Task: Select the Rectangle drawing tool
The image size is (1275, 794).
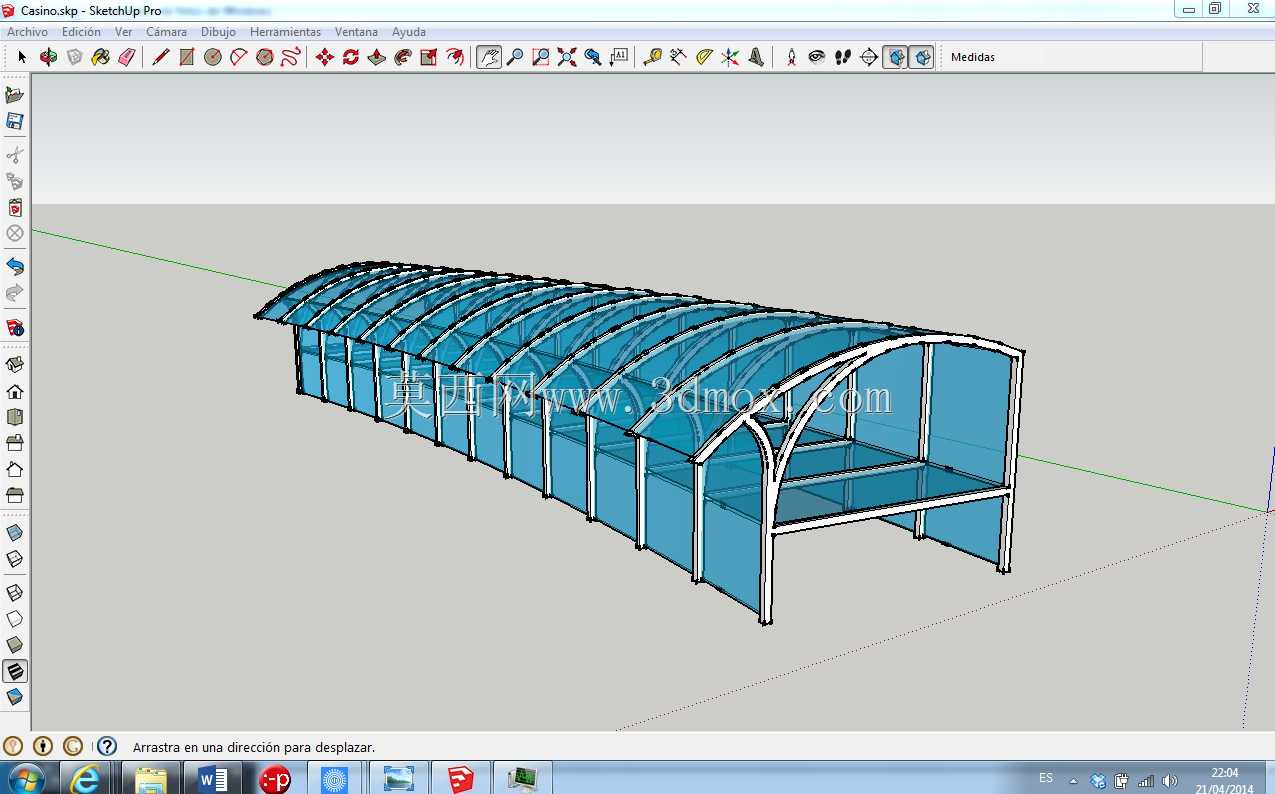Action: tap(187, 57)
